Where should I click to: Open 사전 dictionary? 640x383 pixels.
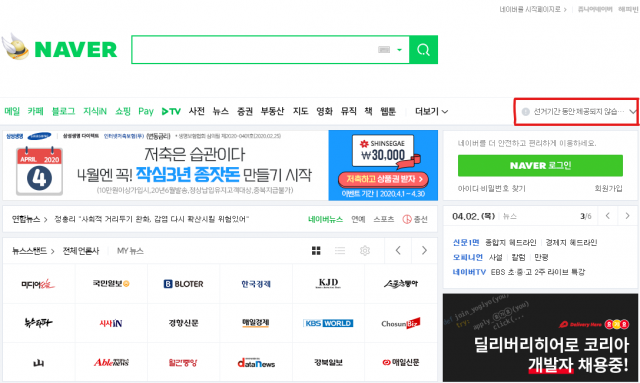click(197, 111)
